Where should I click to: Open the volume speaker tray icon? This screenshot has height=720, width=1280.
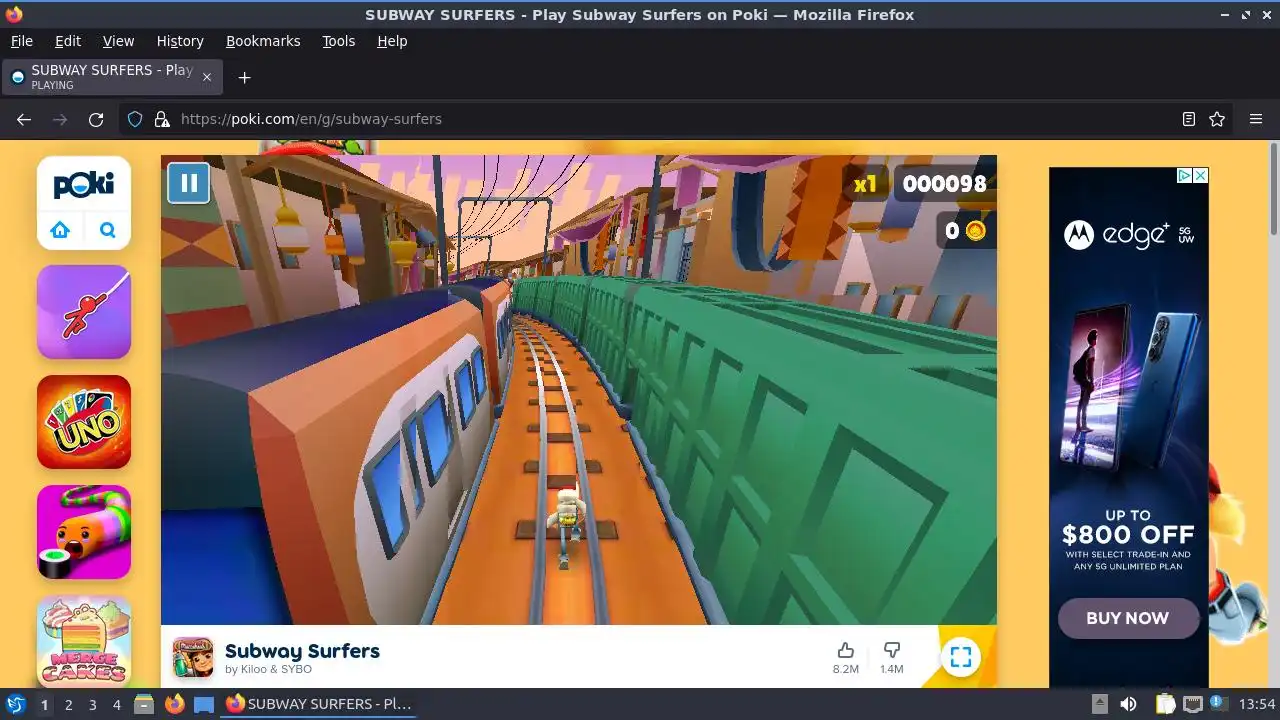coord(1128,704)
